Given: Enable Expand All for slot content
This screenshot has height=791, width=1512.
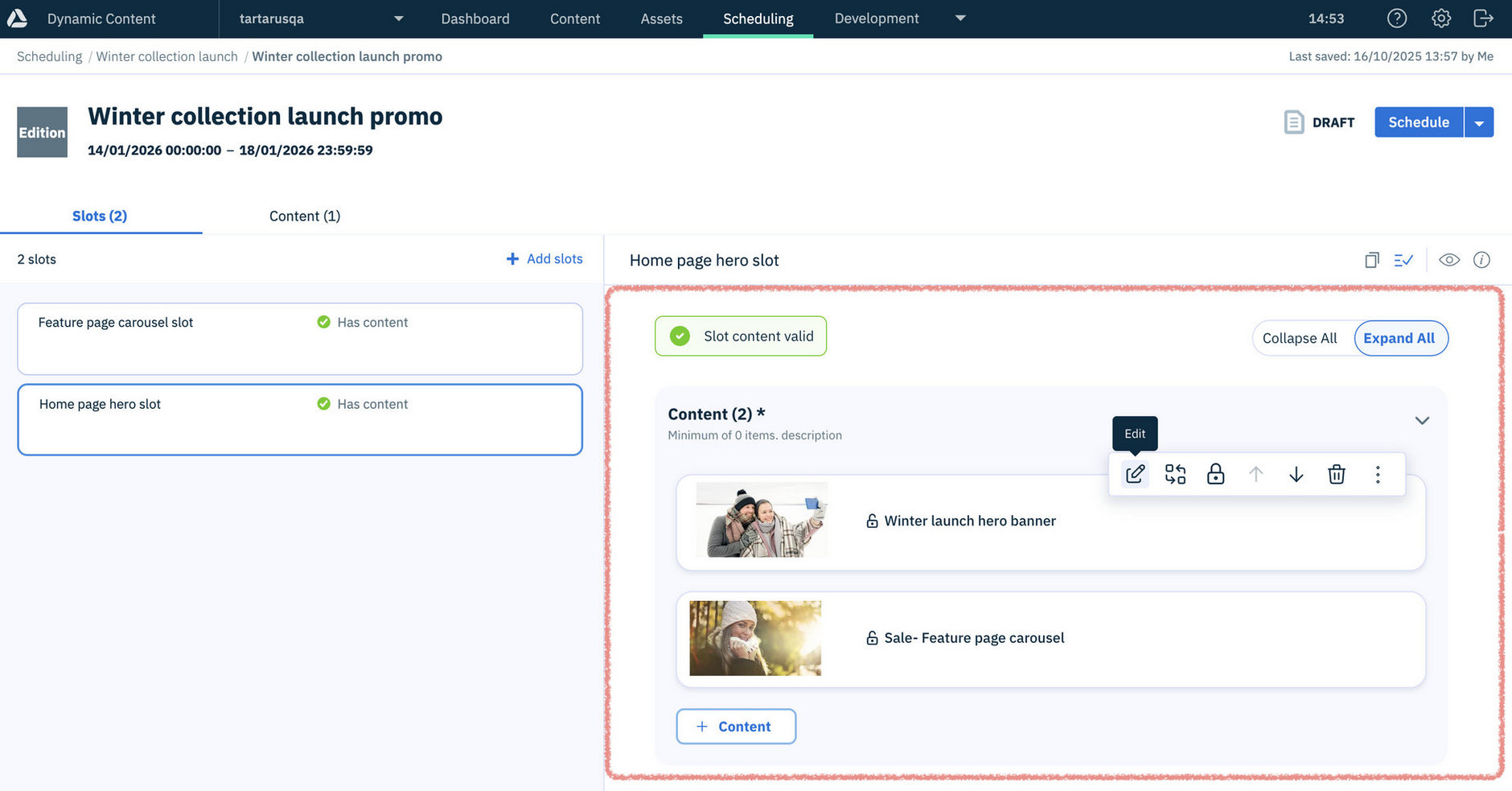Looking at the screenshot, I should pyautogui.click(x=1400, y=338).
